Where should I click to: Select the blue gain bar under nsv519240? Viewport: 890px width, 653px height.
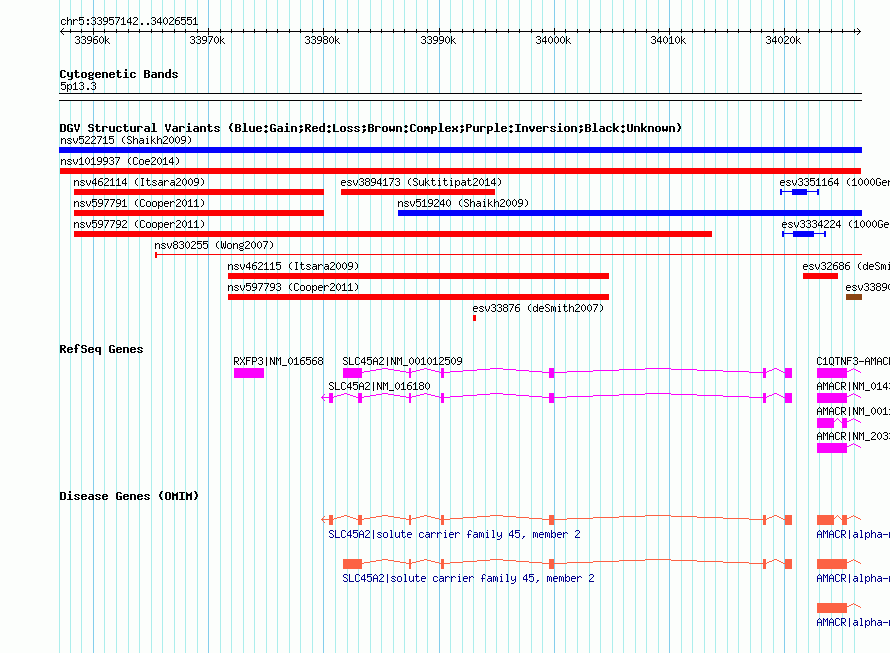(x=630, y=213)
